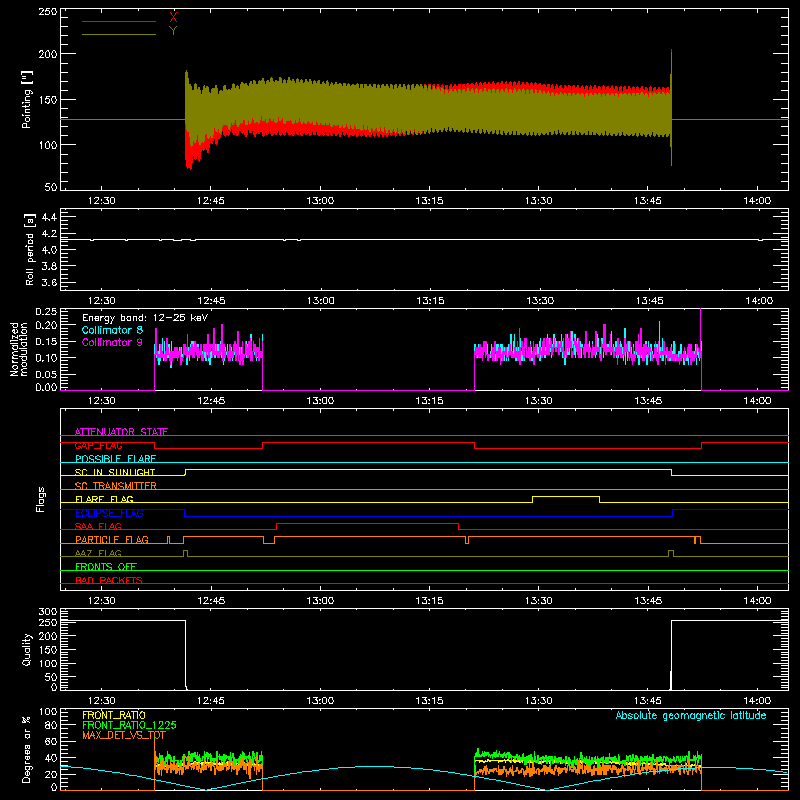Image resolution: width=800 pixels, height=800 pixels.
Task: Select the BAD_PACKETS flag label
Action: 109,580
